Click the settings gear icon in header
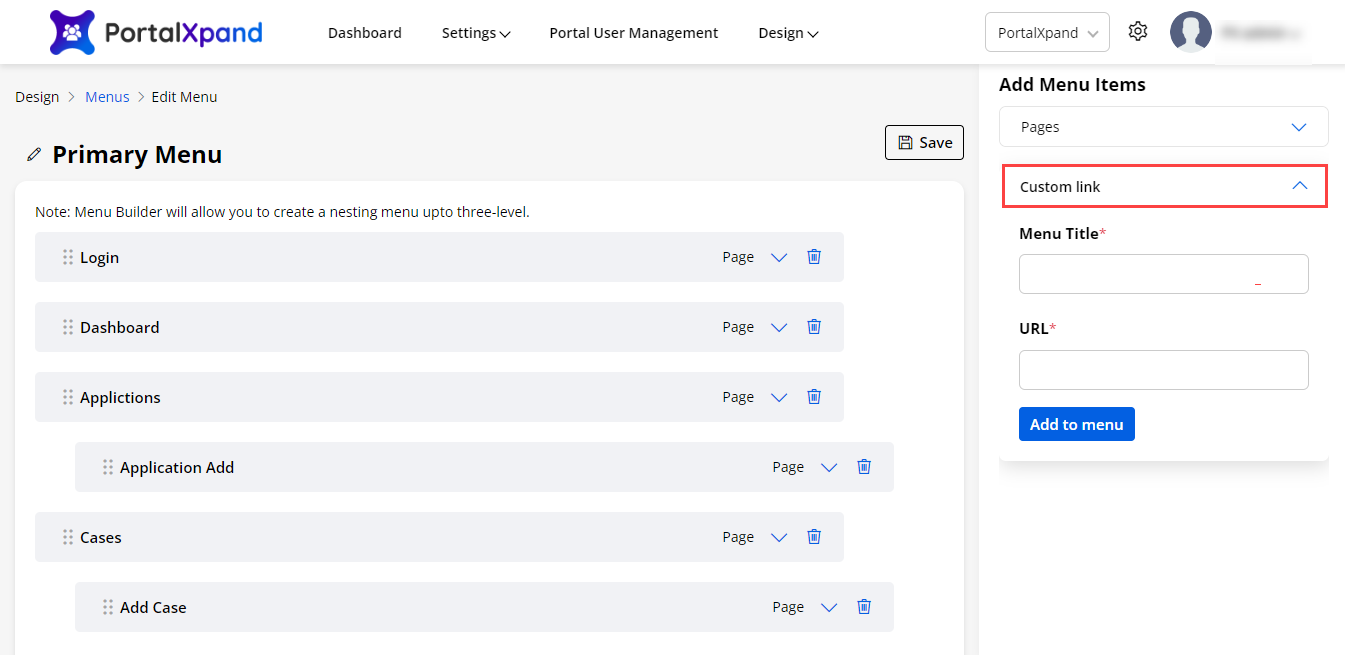The image size is (1345, 655). [x=1137, y=32]
